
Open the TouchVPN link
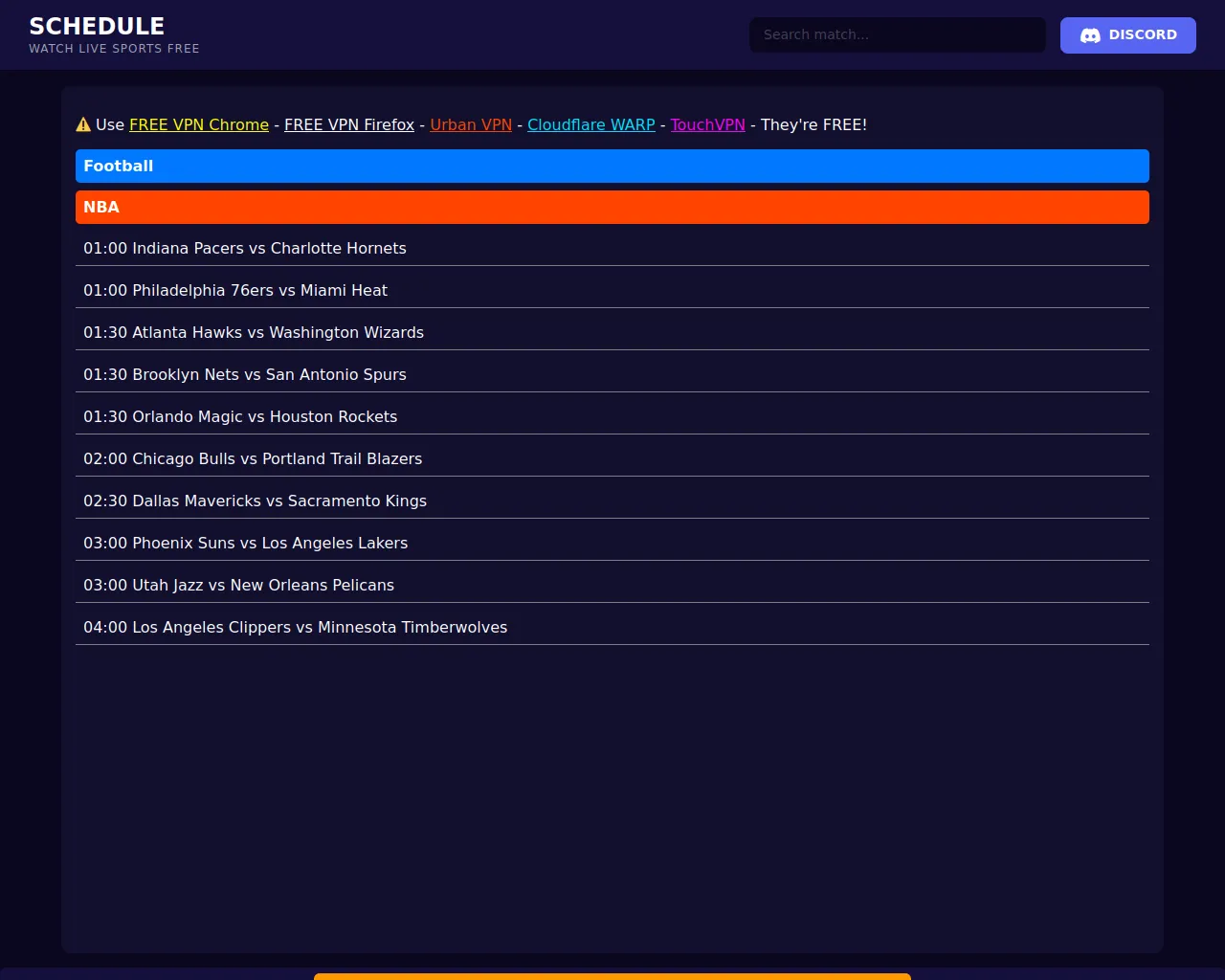click(708, 124)
